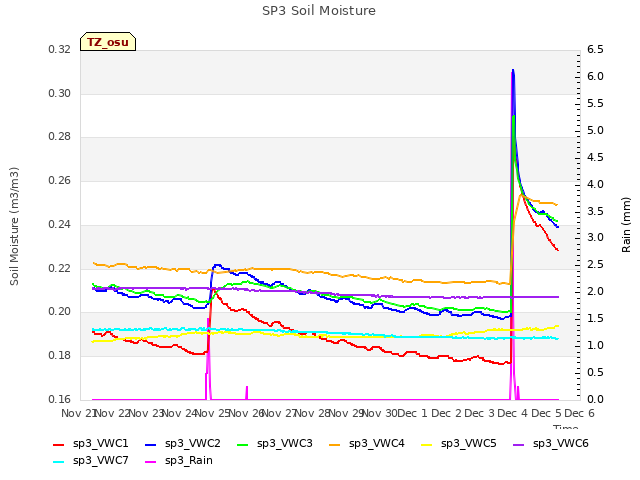Click the 0.26 left axis tick label

pos(60,180)
